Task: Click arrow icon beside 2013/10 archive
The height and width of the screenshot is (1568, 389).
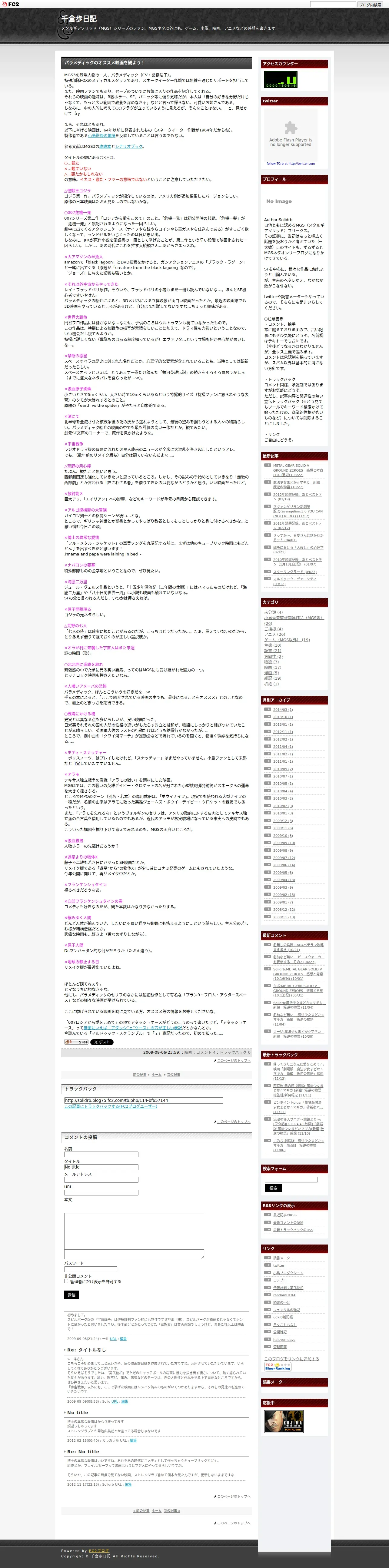Action: [x=267, y=716]
